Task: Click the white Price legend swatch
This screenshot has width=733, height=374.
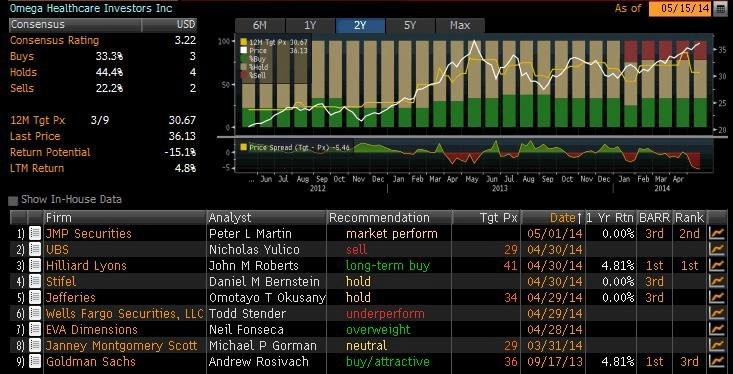Action: [x=244, y=50]
